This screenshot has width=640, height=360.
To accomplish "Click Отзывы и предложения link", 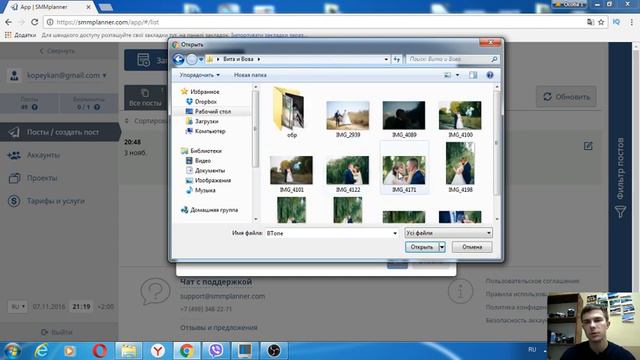I will (219, 327).
